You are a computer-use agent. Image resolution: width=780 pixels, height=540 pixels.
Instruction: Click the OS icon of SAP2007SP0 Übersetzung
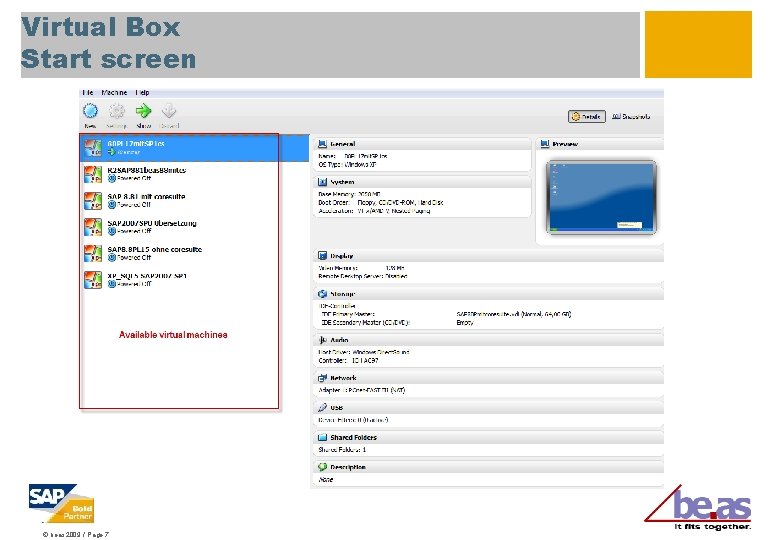click(93, 227)
